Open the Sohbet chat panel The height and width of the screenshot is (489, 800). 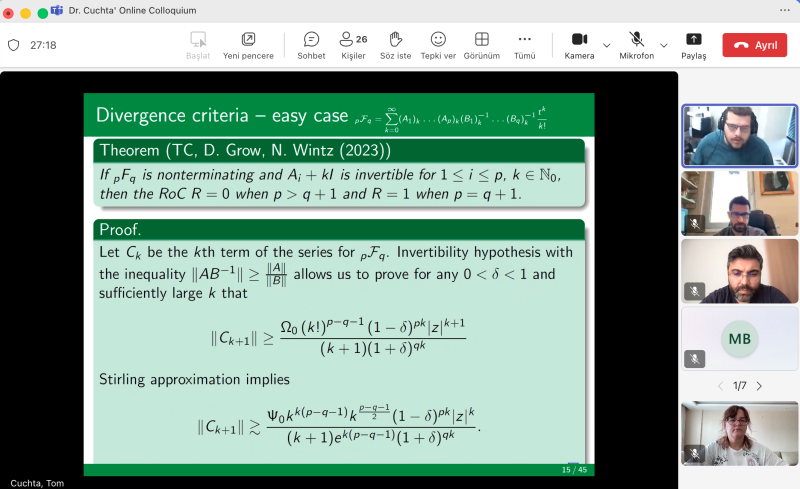(x=311, y=45)
